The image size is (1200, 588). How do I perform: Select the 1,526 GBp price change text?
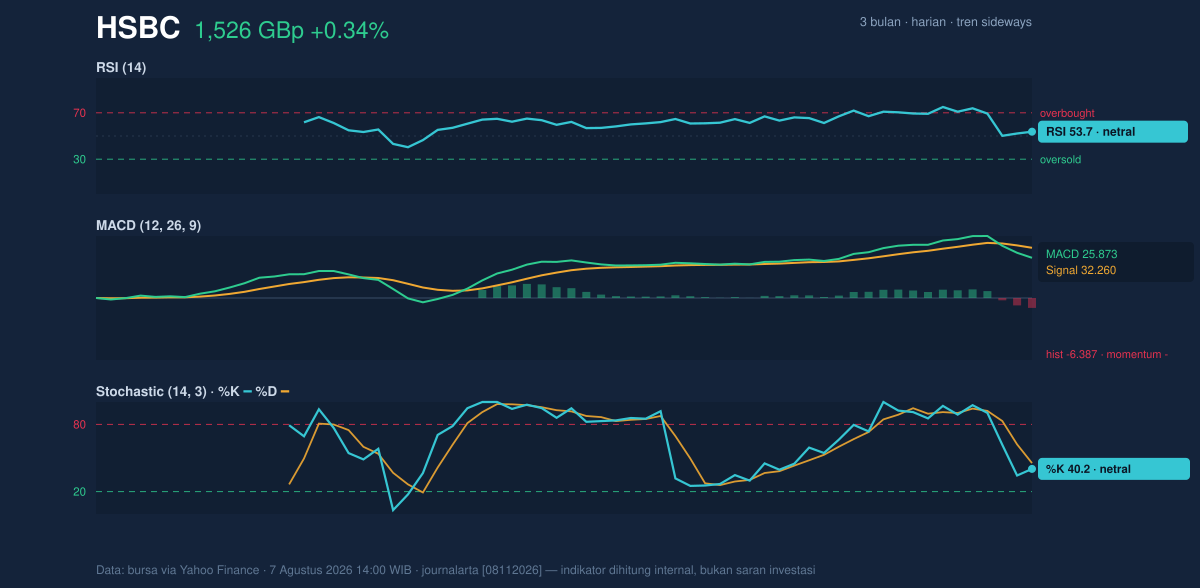(x=291, y=31)
